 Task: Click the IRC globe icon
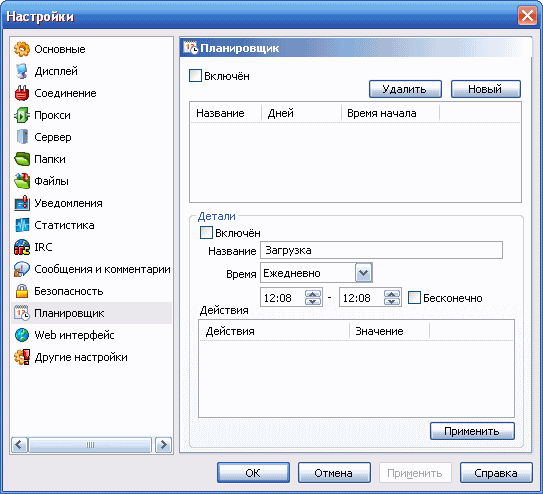[x=22, y=247]
